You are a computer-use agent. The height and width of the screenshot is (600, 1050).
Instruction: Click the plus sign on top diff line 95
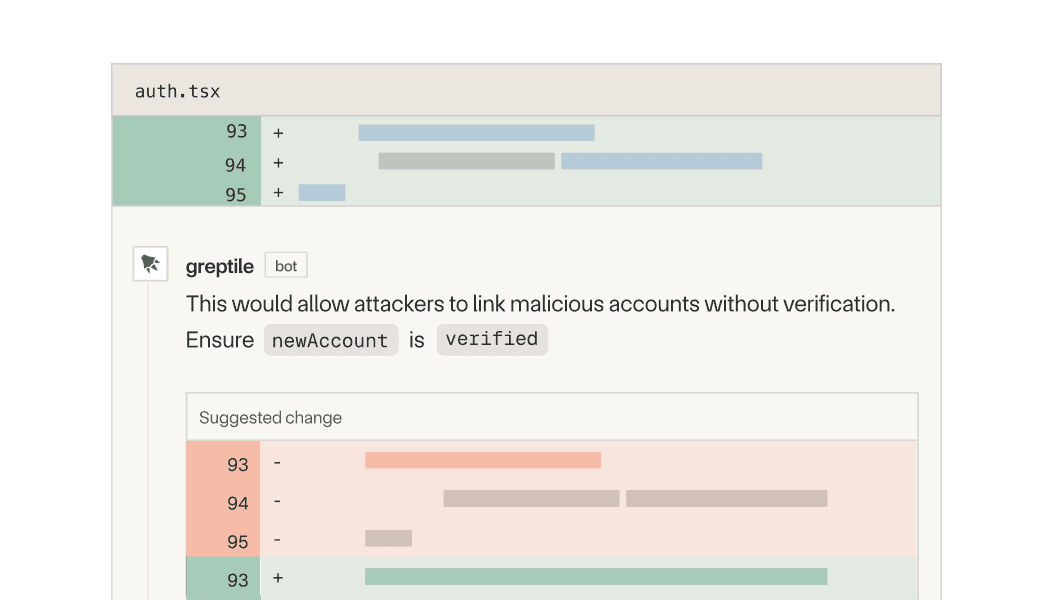(x=278, y=193)
